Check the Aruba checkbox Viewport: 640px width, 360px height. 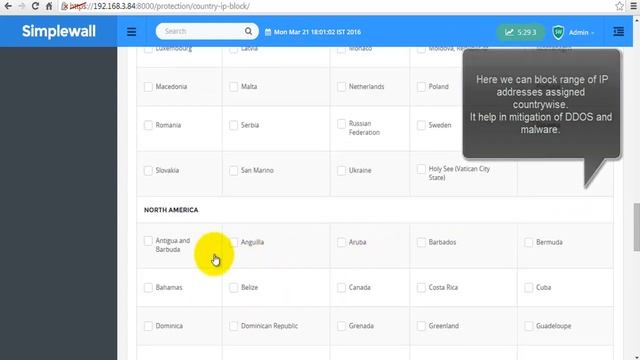point(341,242)
